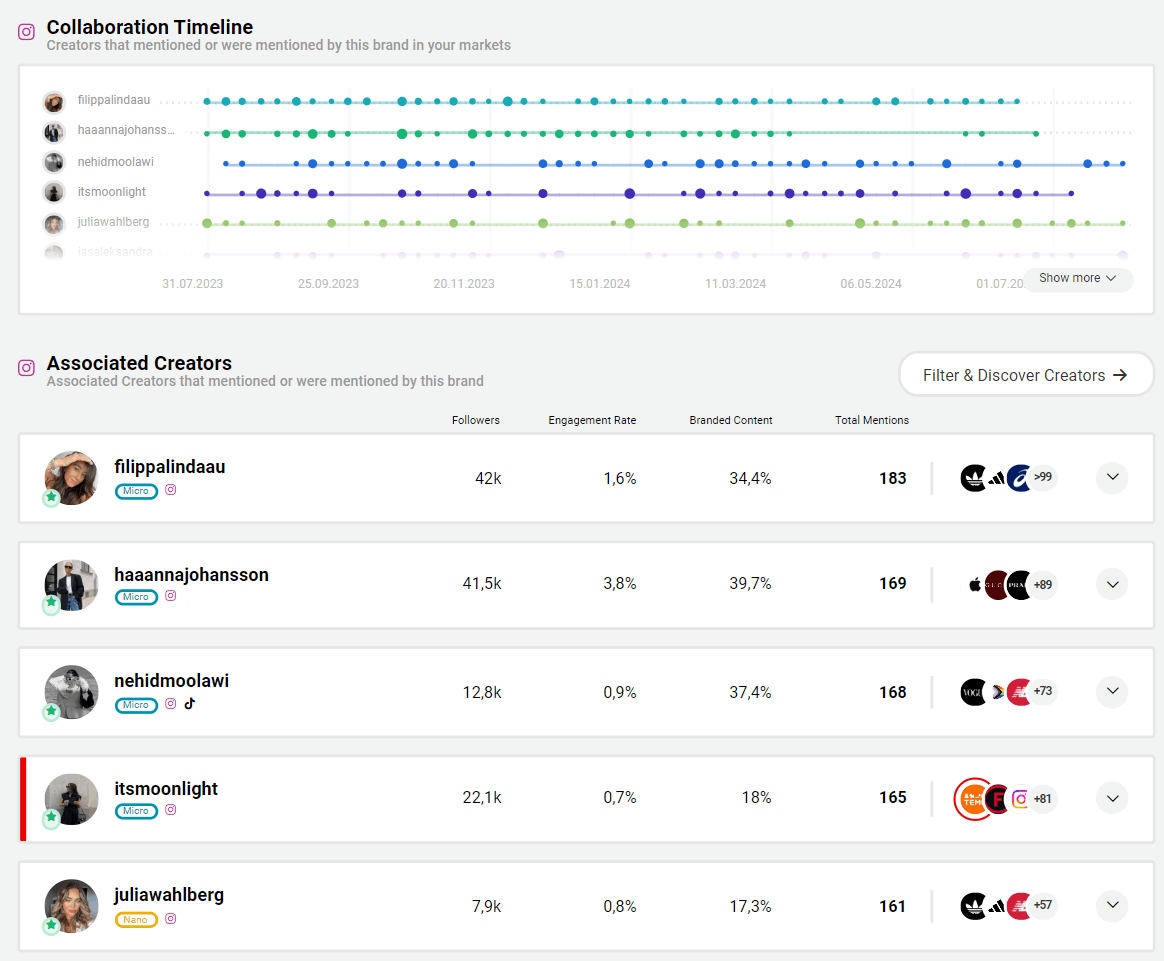Expand the filippalindaau creator row
Image resolution: width=1164 pixels, height=961 pixels.
click(1112, 478)
